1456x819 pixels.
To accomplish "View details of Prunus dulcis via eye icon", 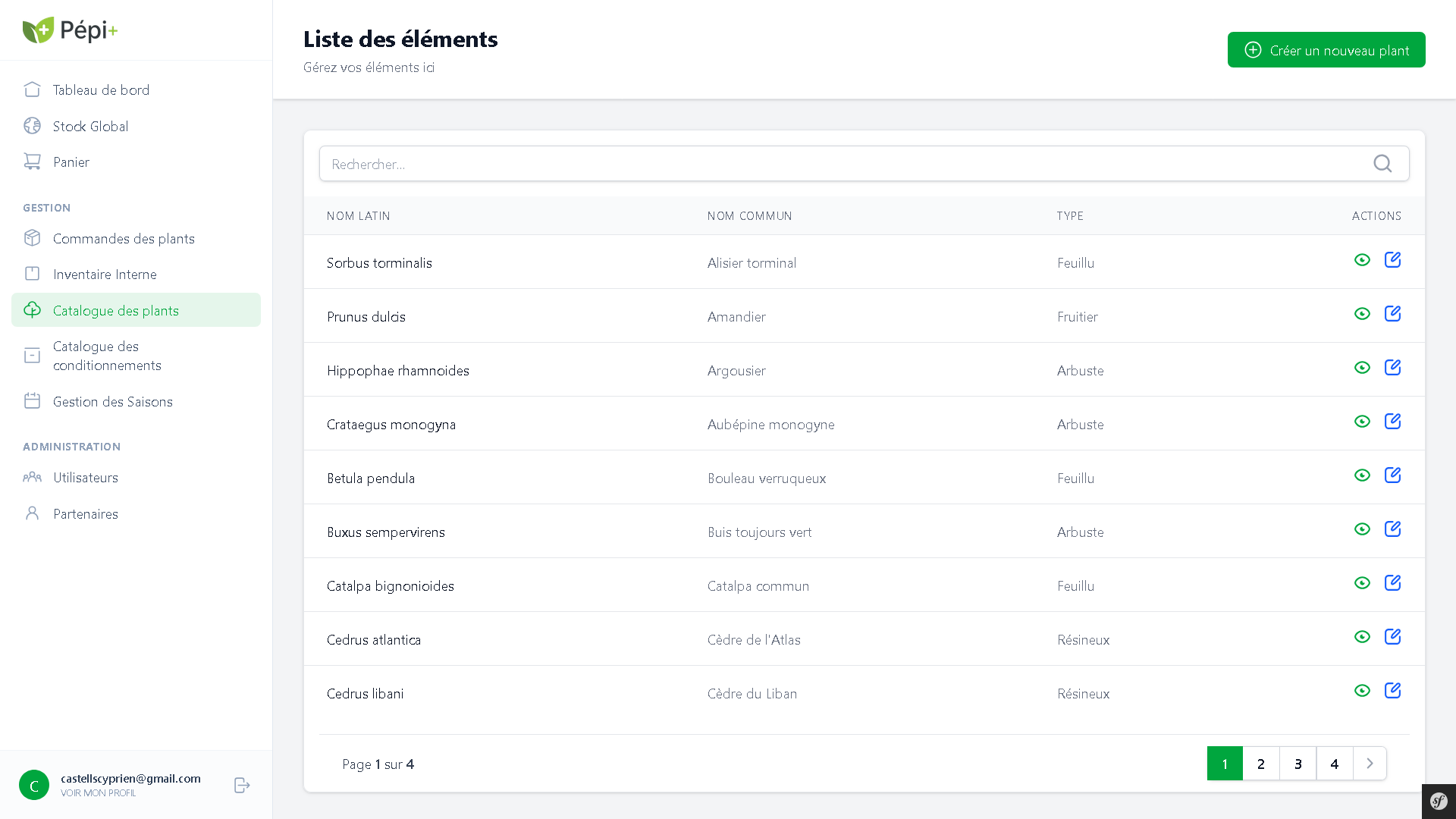I will click(x=1362, y=313).
